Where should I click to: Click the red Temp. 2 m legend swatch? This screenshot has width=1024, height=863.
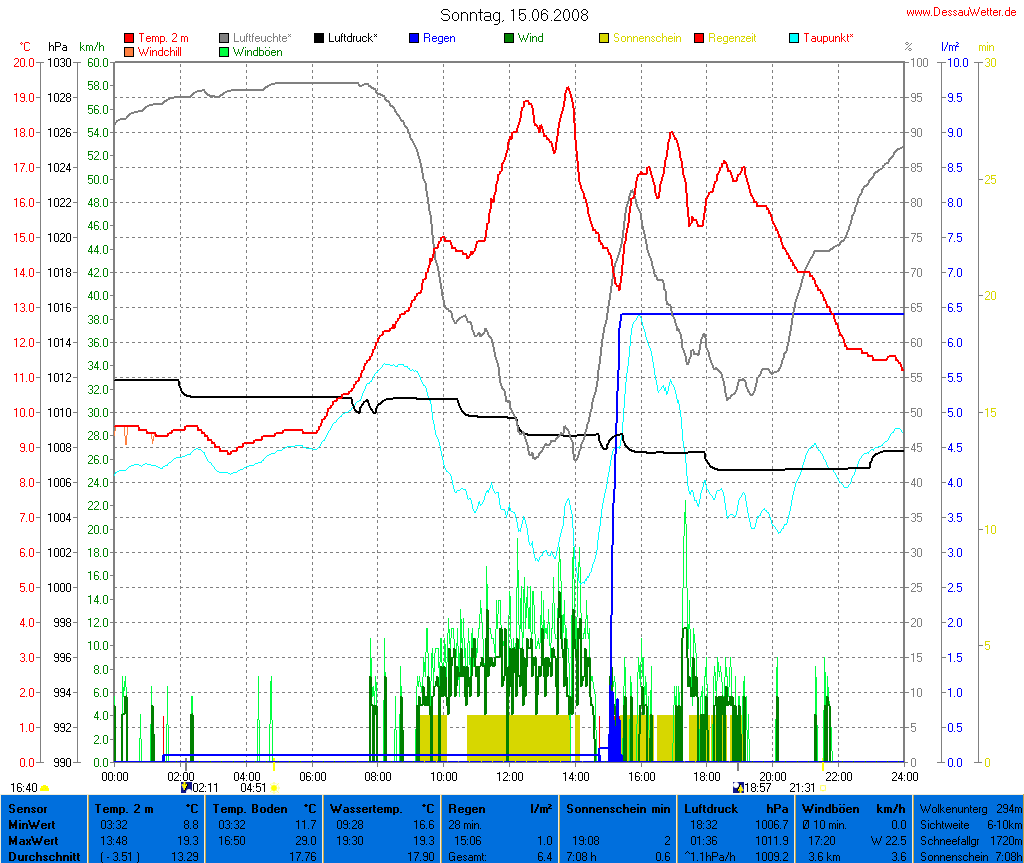[x=129, y=38]
